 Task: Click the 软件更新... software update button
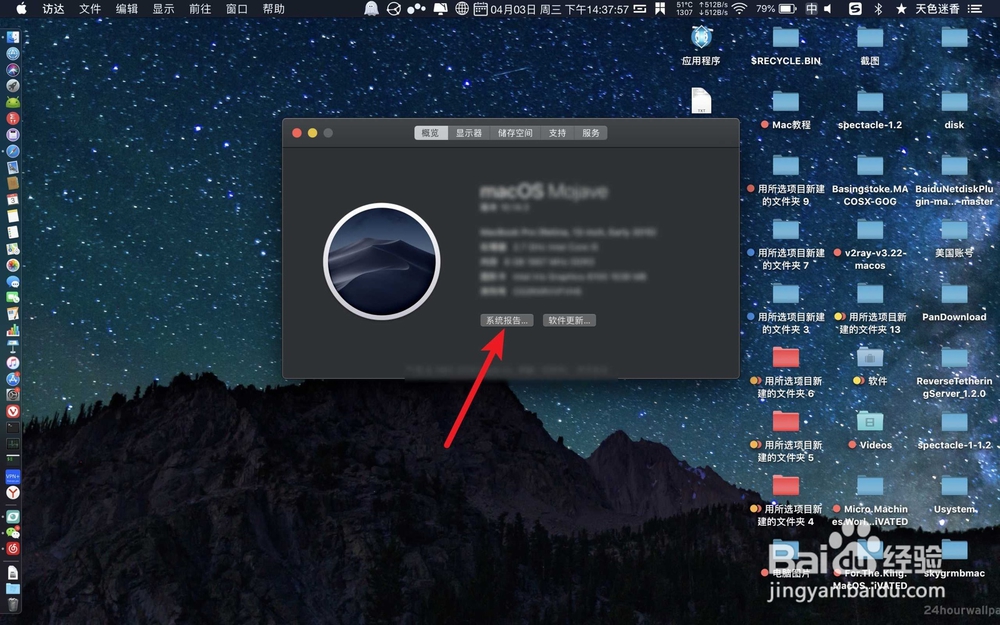coord(569,320)
